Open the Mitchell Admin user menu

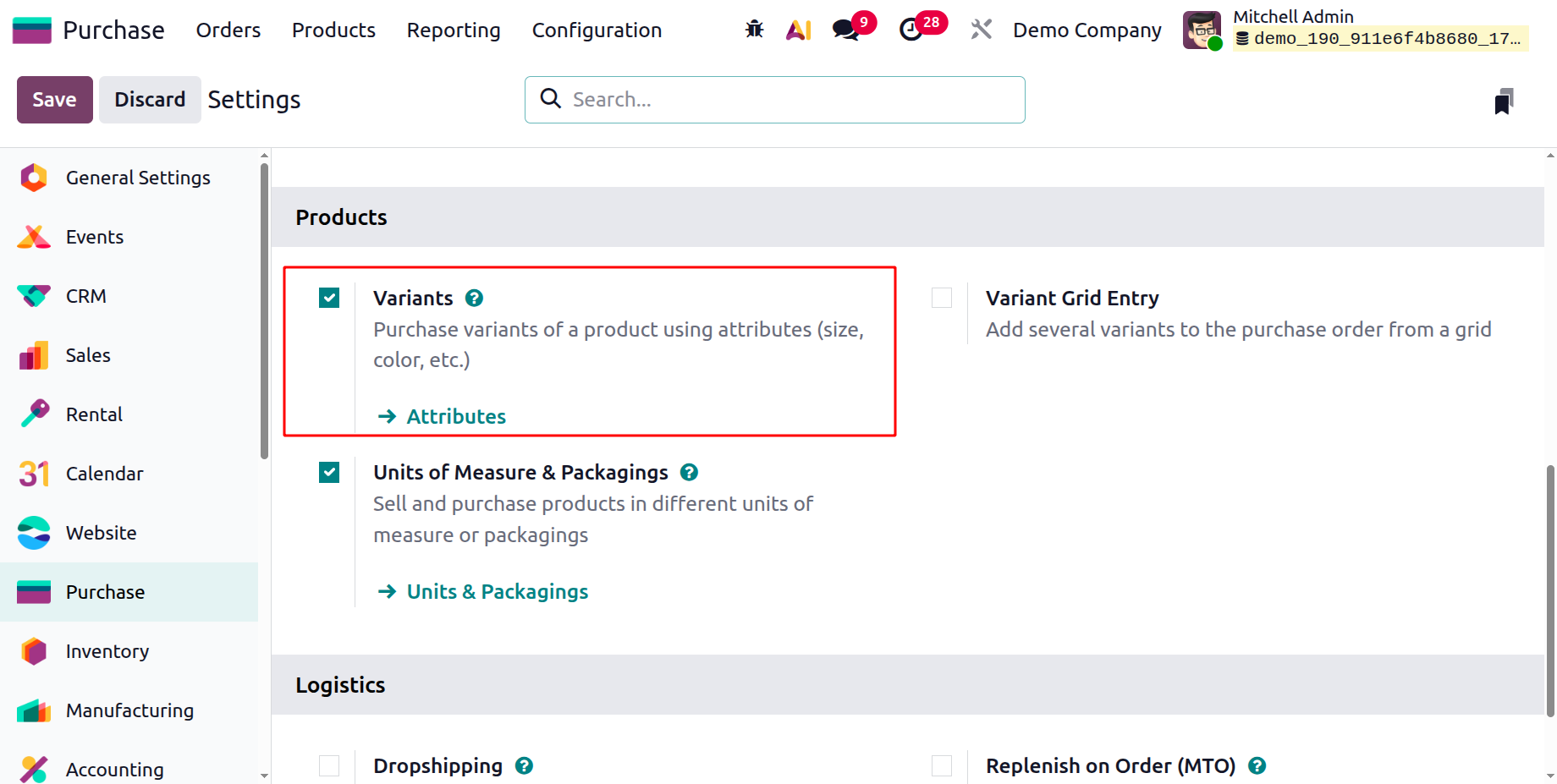1293,17
